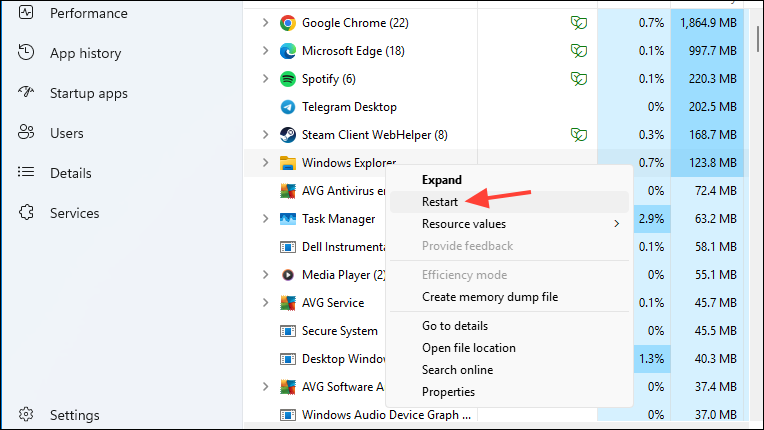Open Properties from the context menu

(510, 392)
